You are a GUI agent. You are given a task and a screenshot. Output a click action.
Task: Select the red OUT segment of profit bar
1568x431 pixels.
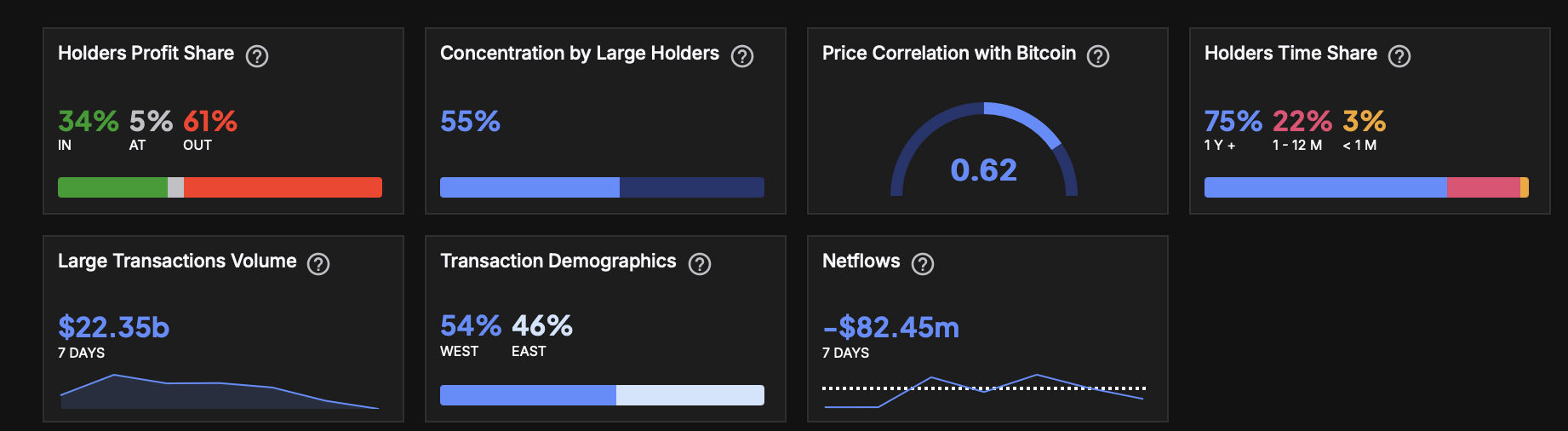point(283,187)
